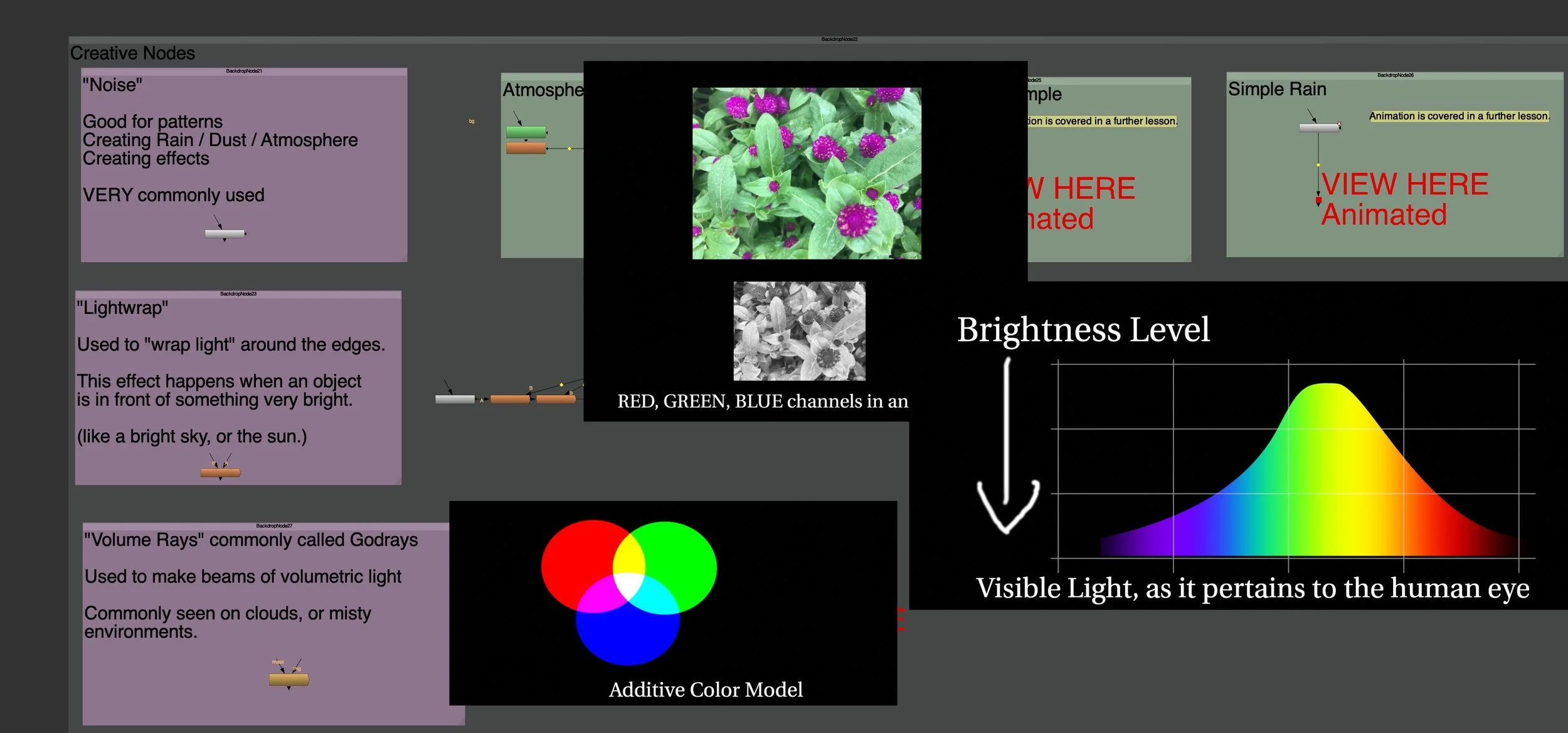Screen dimensions: 1568x733
Task: Click the Creative Nodes heading label
Action: (x=132, y=53)
